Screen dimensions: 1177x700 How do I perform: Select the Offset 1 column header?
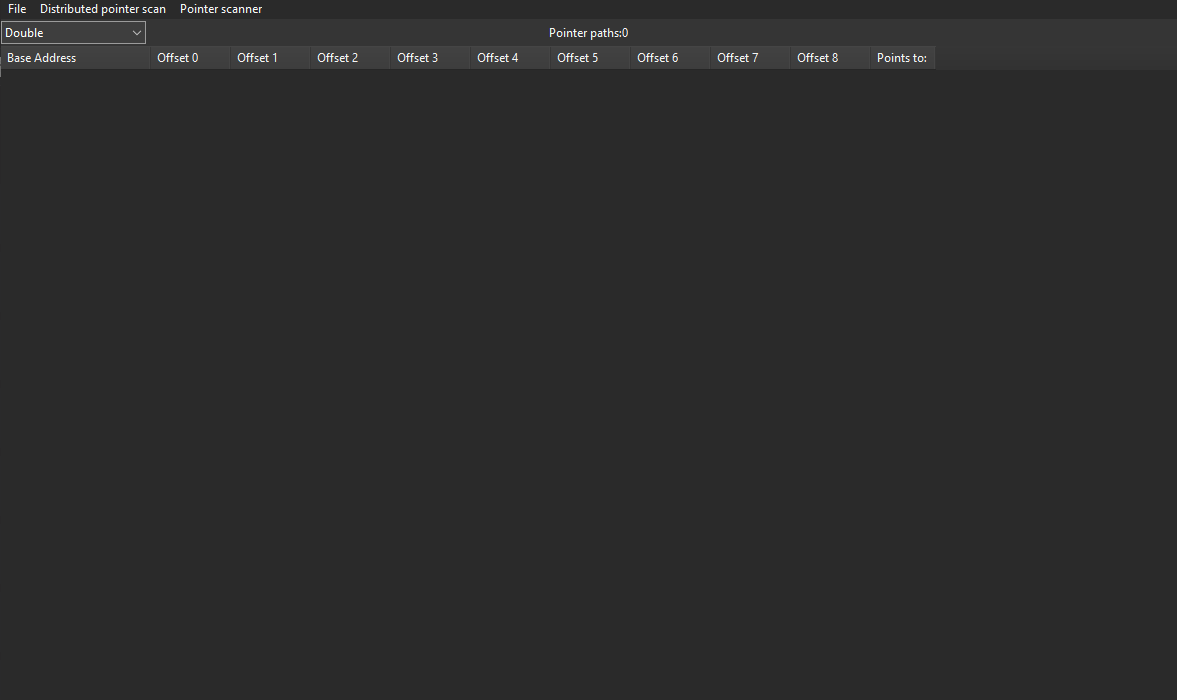pyautogui.click(x=270, y=58)
